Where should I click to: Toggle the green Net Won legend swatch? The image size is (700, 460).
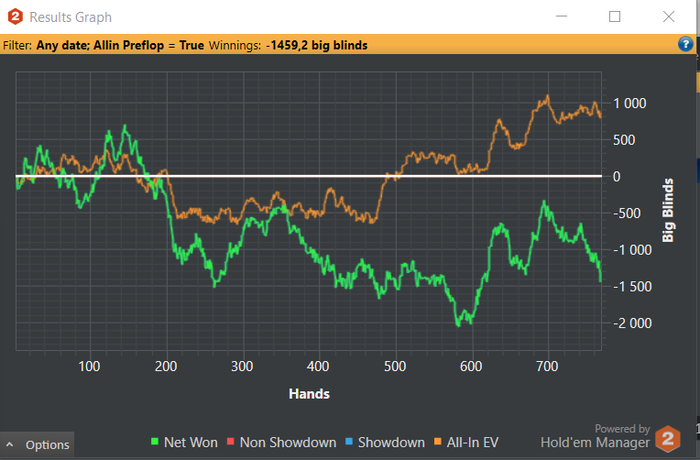[155, 442]
